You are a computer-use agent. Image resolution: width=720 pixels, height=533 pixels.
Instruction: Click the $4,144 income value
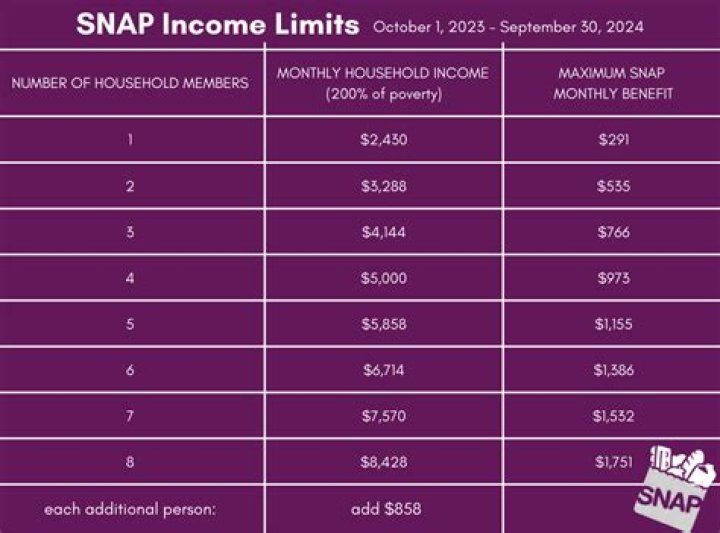click(x=384, y=233)
